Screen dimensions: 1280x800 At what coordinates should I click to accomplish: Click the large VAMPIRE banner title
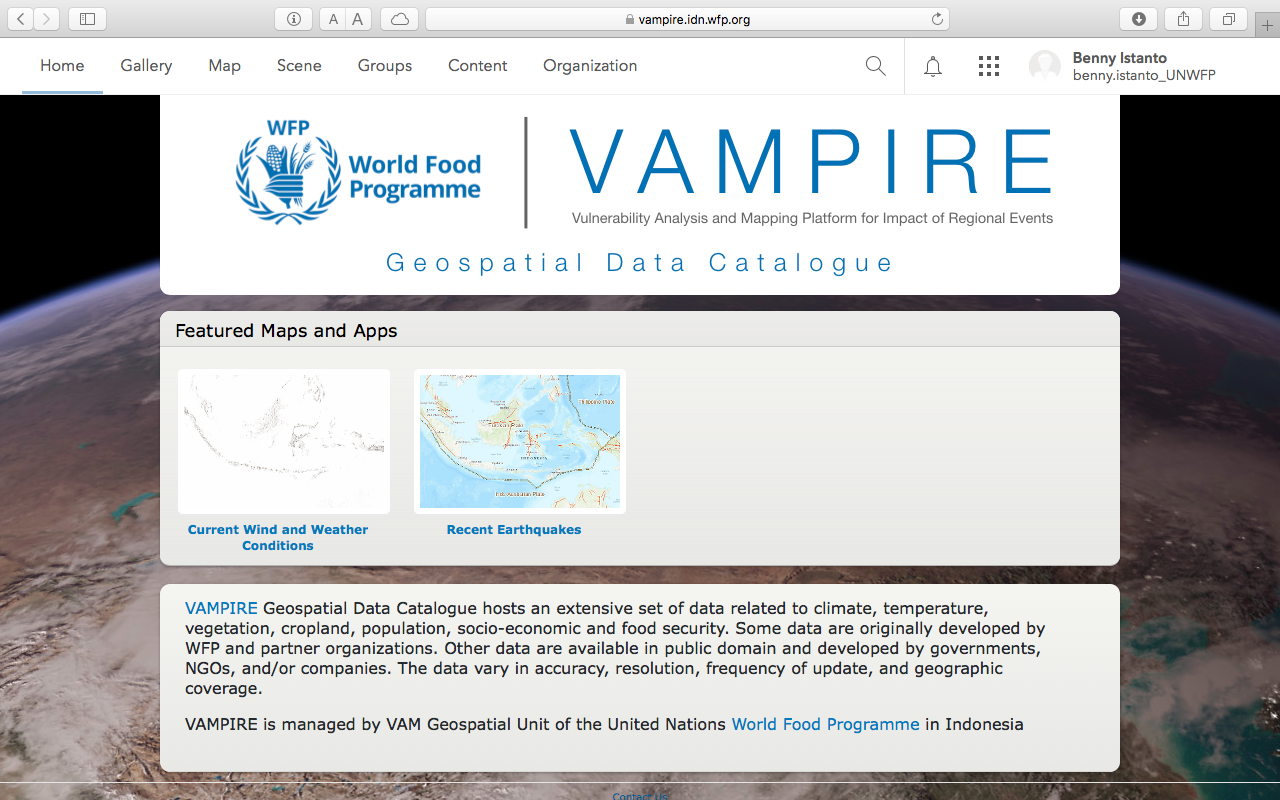tap(811, 162)
